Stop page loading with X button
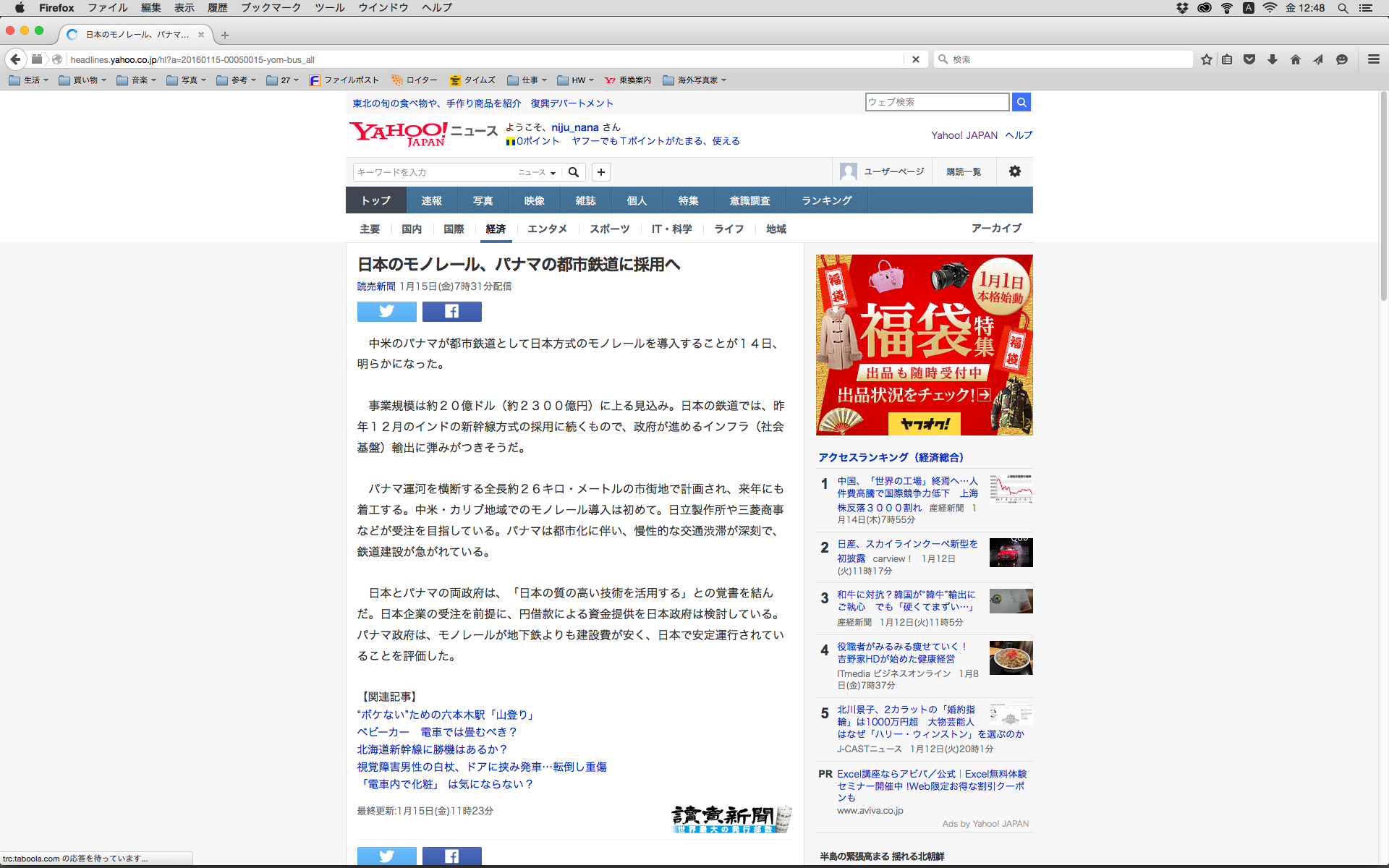Image resolution: width=1389 pixels, height=868 pixels. 915,59
